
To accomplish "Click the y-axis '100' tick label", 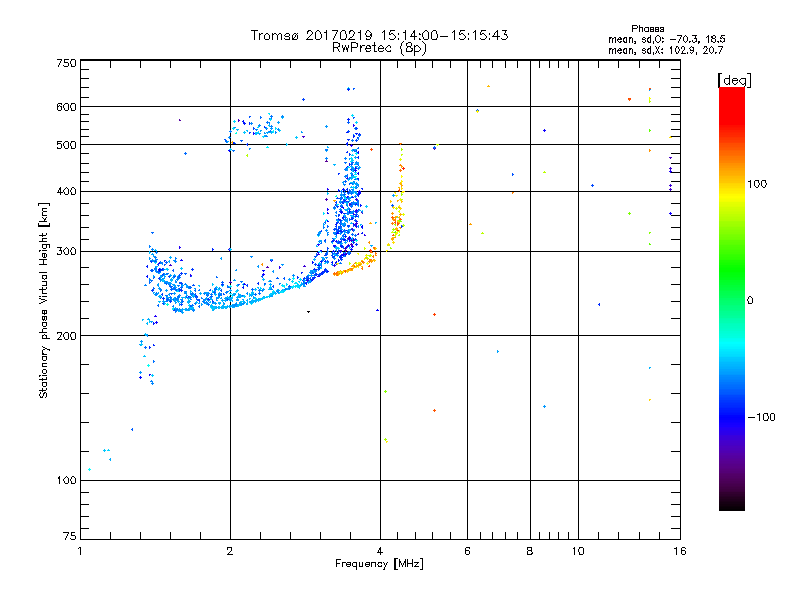I will coord(66,481).
